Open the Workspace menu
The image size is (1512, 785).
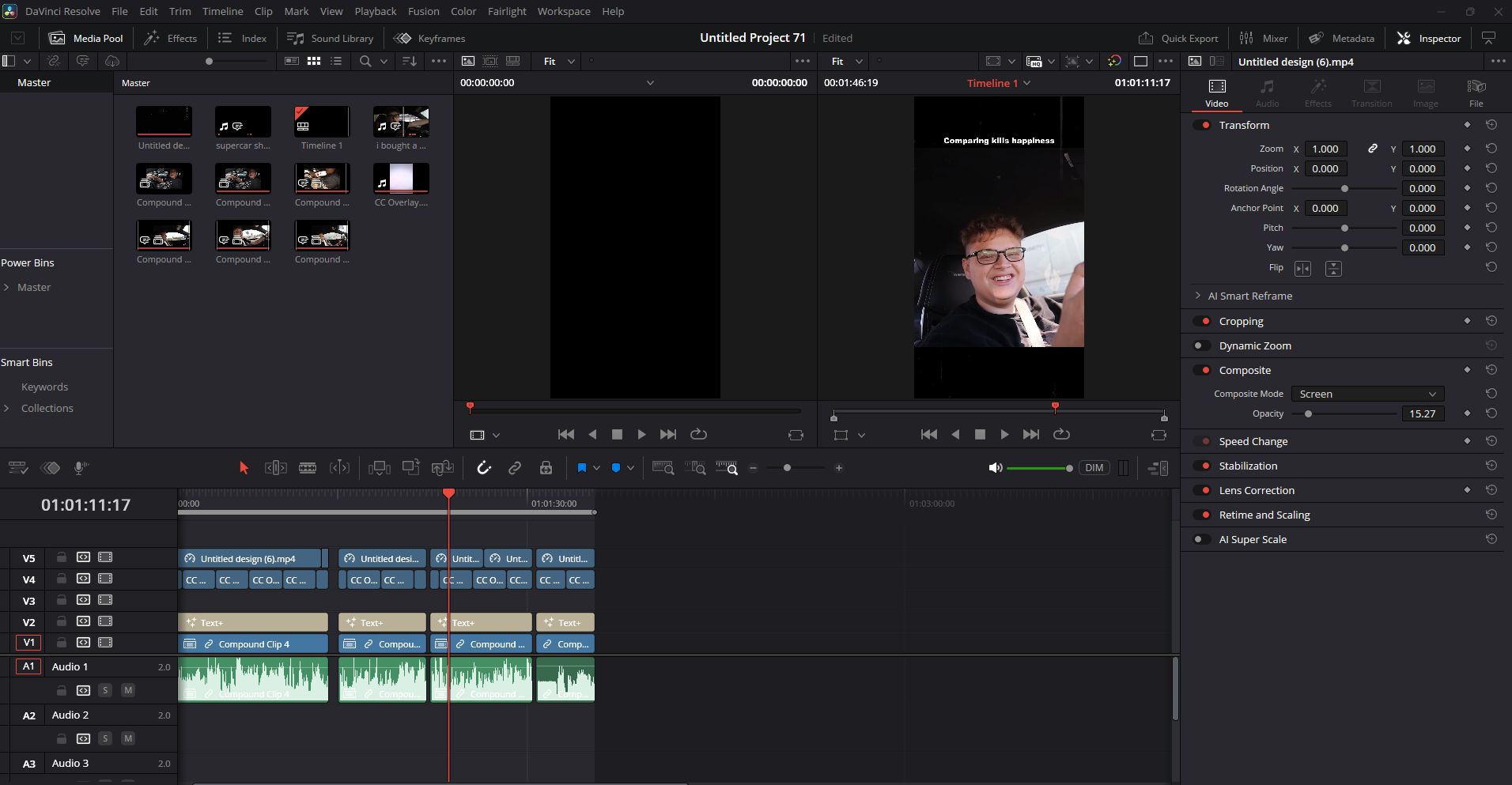coord(564,11)
